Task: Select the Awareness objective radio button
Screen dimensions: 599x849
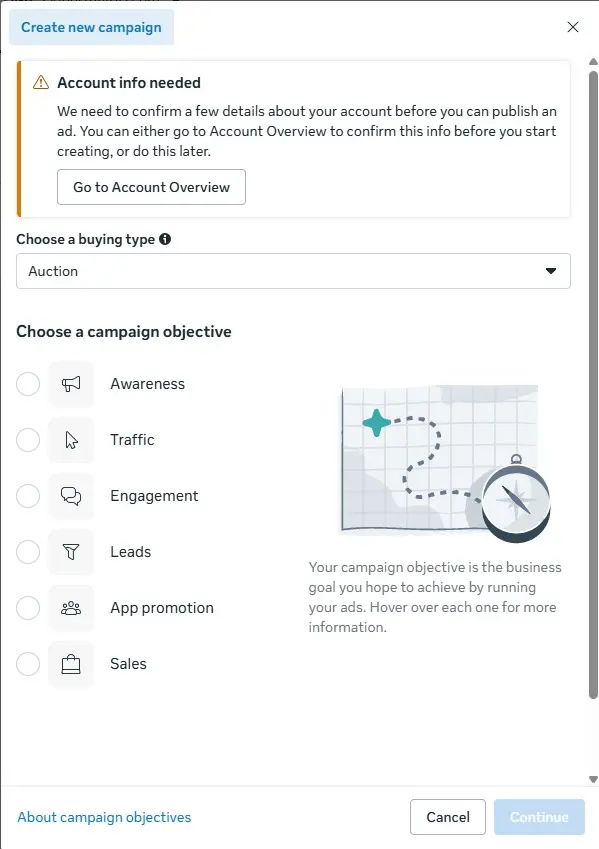Action: click(x=28, y=384)
